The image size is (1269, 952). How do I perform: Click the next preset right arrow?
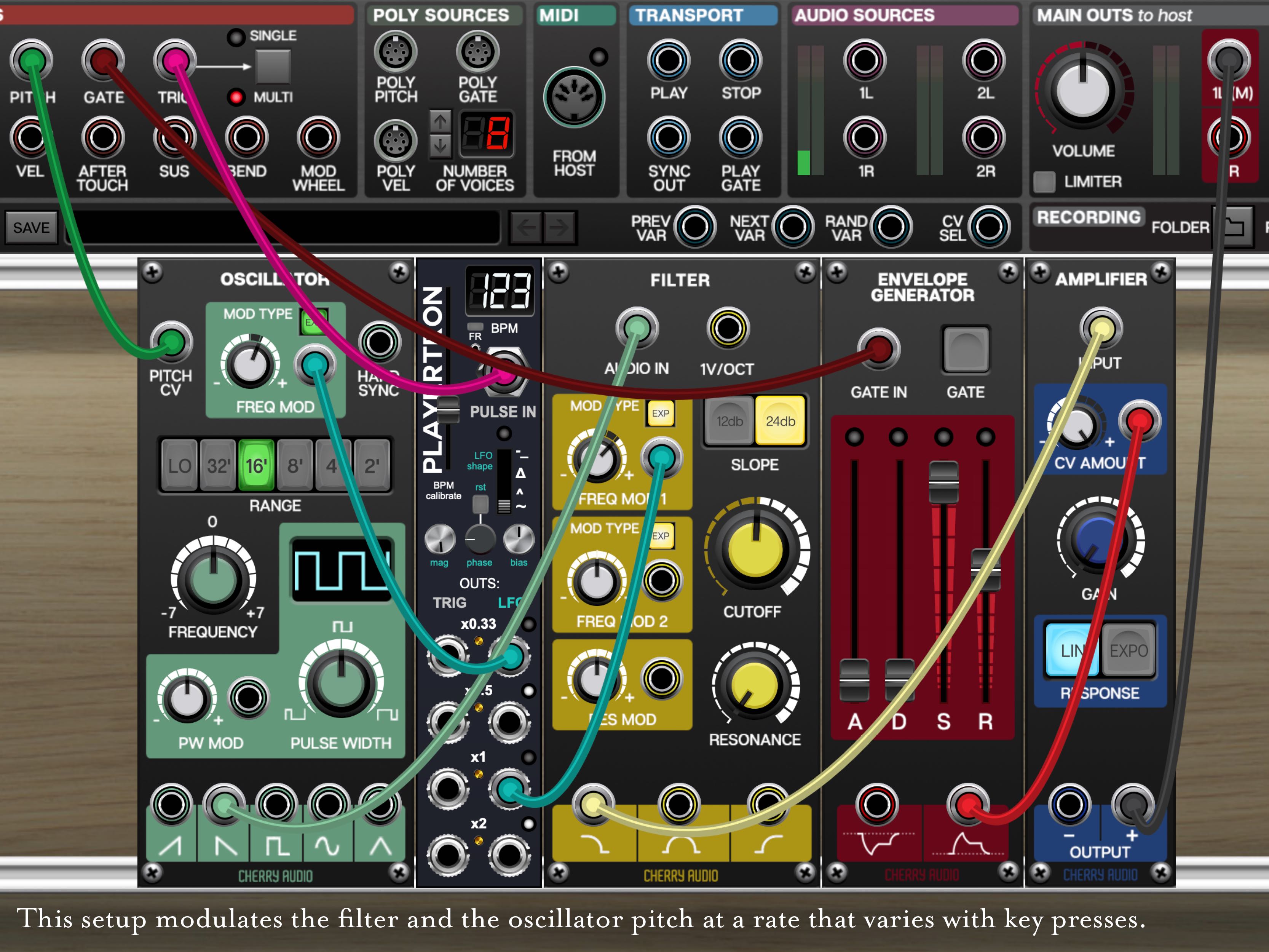(x=559, y=228)
